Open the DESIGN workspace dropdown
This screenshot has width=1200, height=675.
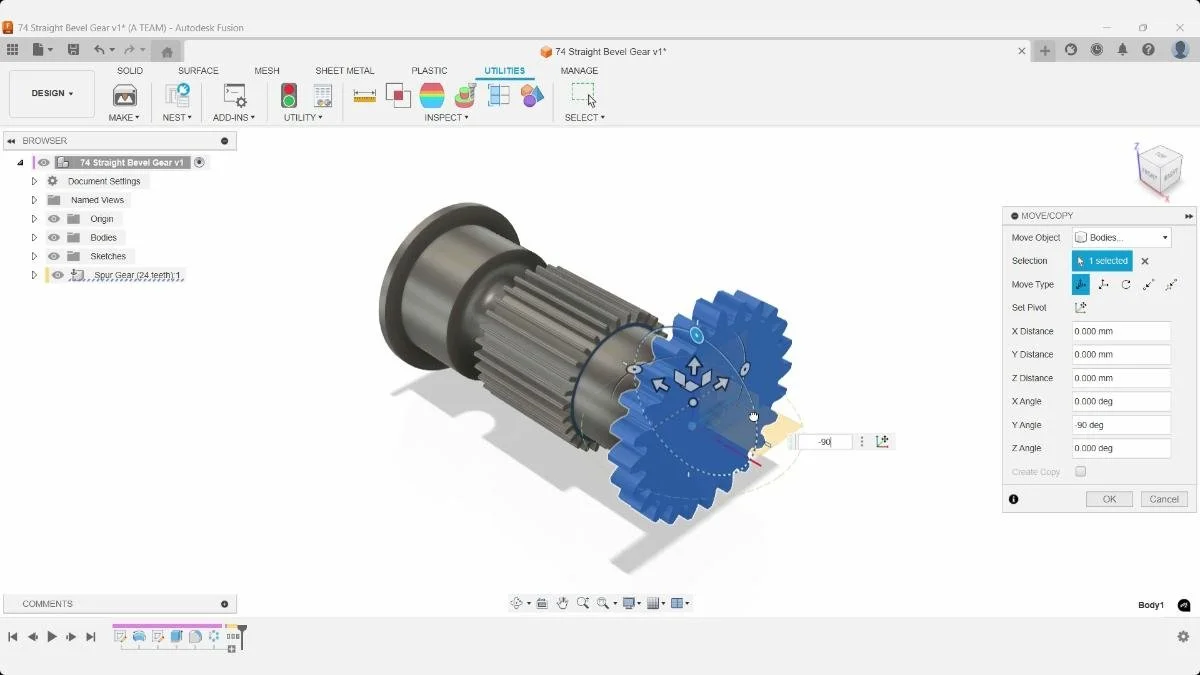[x=52, y=93]
